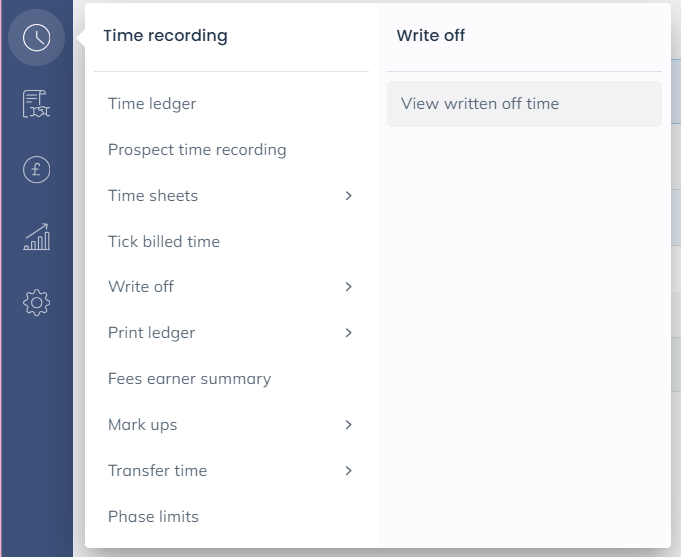Click the Mark ups menu label

coord(142,425)
